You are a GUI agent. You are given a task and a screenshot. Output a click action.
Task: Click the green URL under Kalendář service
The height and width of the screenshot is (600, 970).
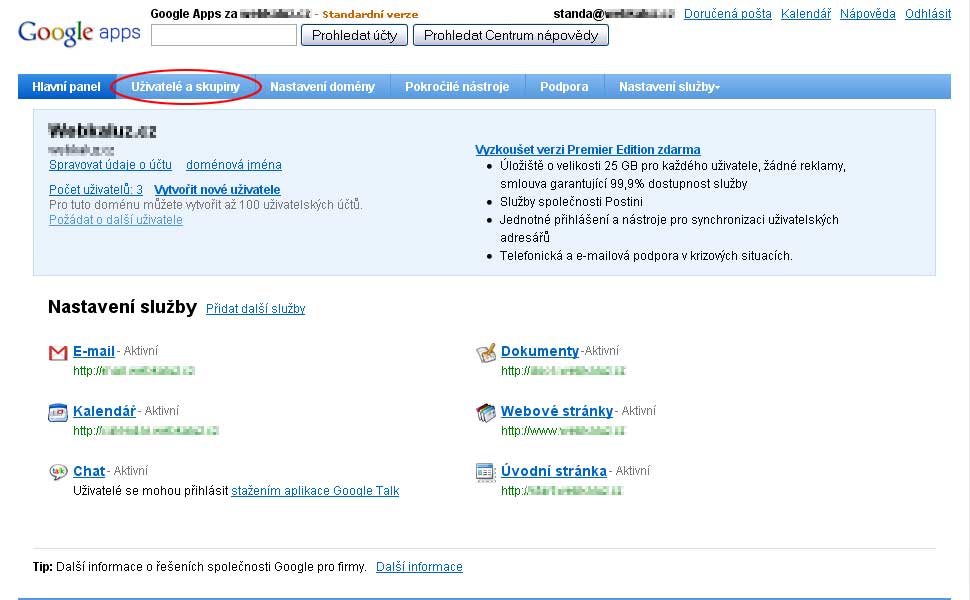[146, 431]
